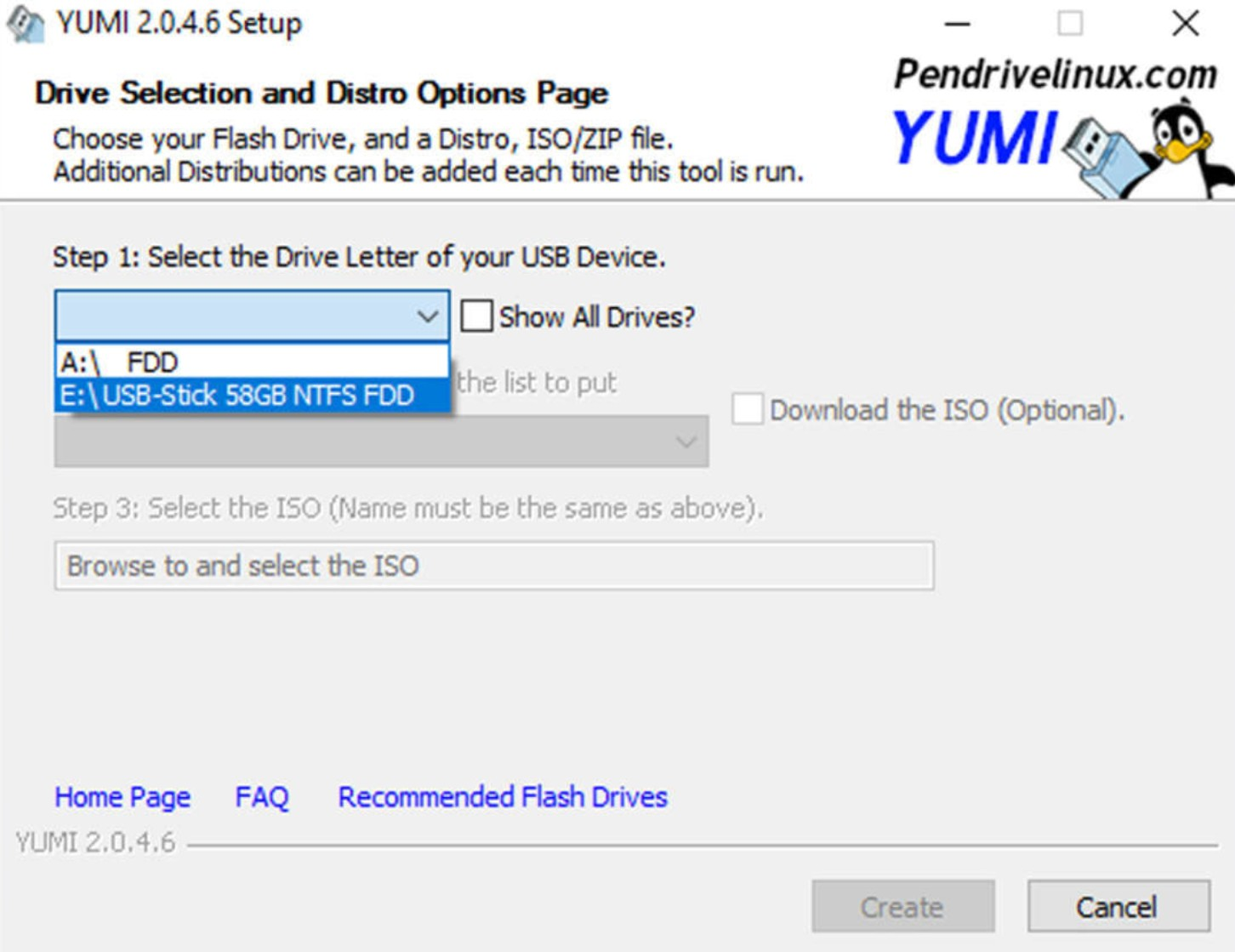Viewport: 1235px width, 952px height.
Task: Open the Home Page link
Action: tap(122, 797)
